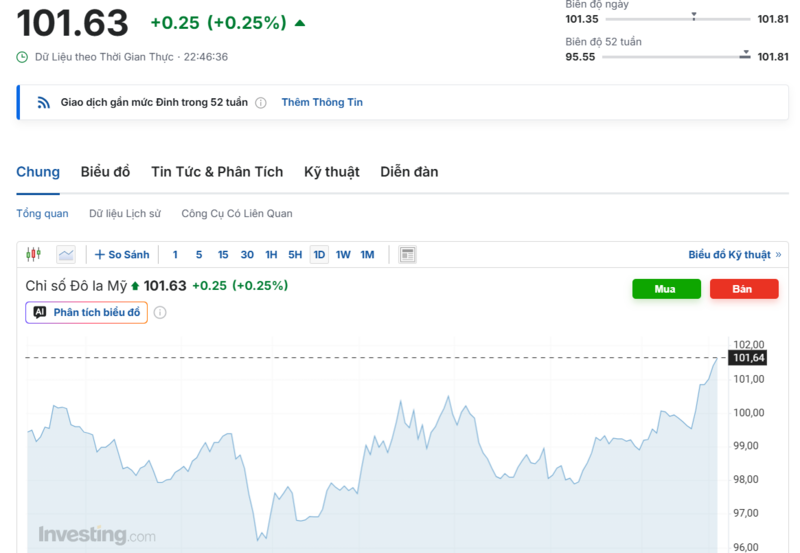Open the Biểu đồ Kỹ thuật link
The image size is (800, 553).
(729, 254)
